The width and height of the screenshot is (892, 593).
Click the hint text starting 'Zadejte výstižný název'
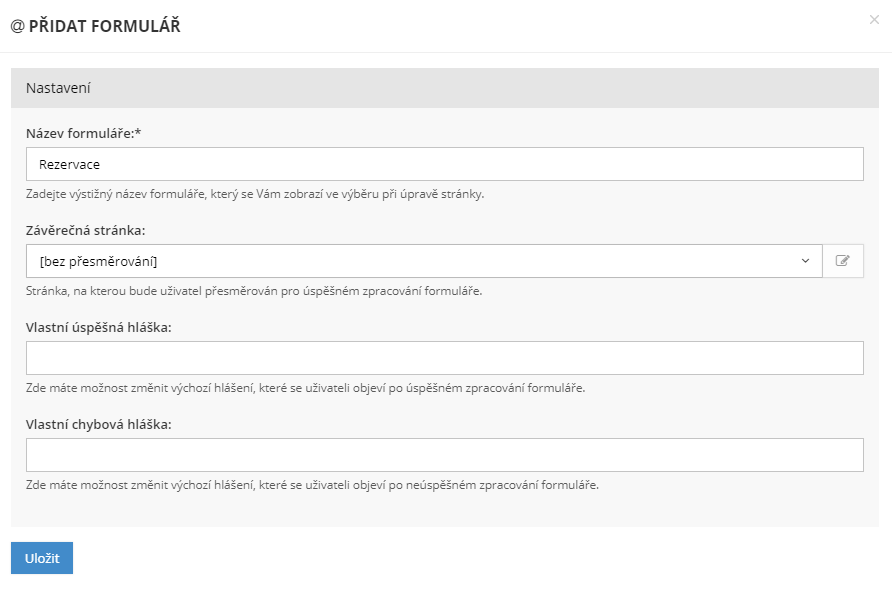pos(255,194)
